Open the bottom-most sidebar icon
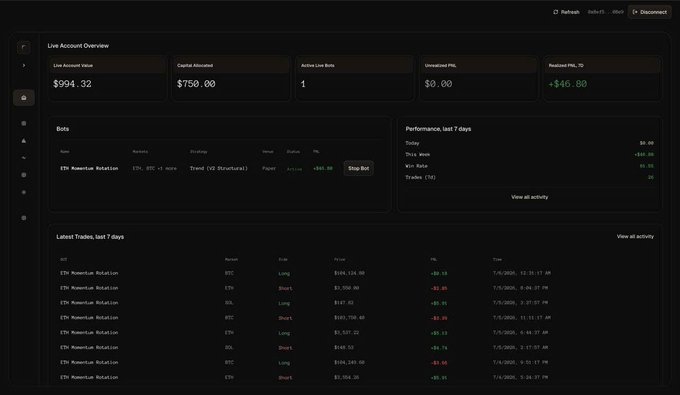 pyautogui.click(x=24, y=218)
